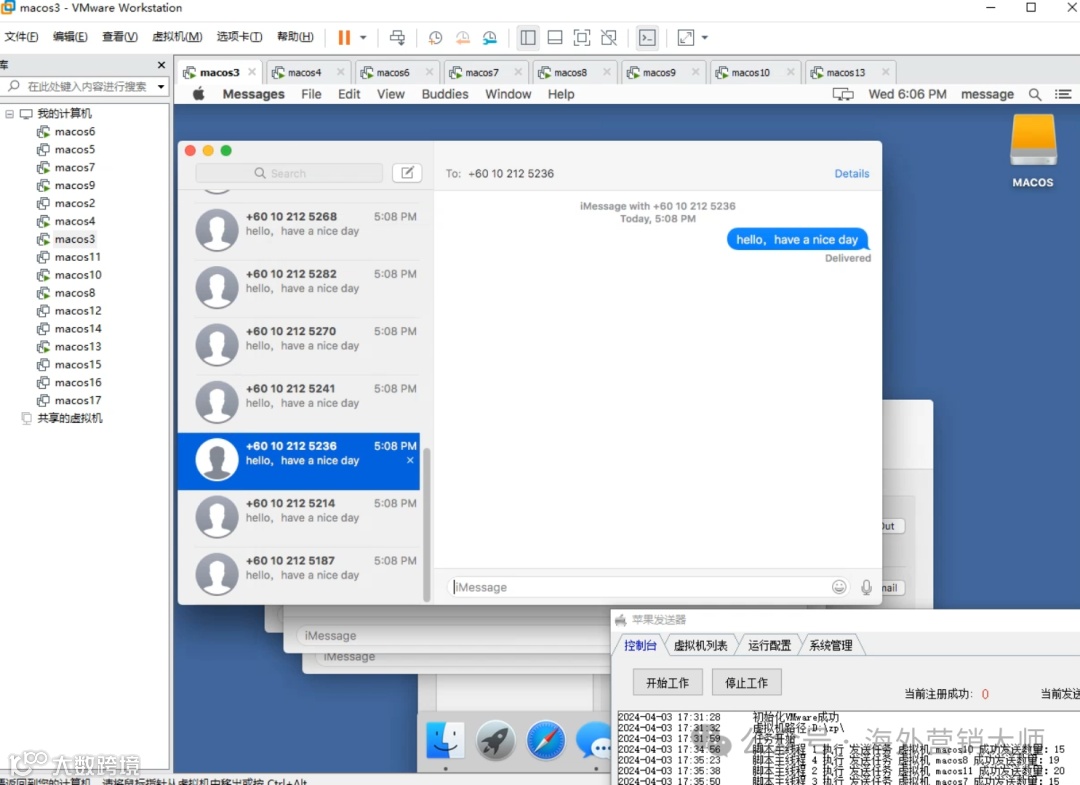
Task: Open the emoji picker smiley icon
Action: point(839,587)
